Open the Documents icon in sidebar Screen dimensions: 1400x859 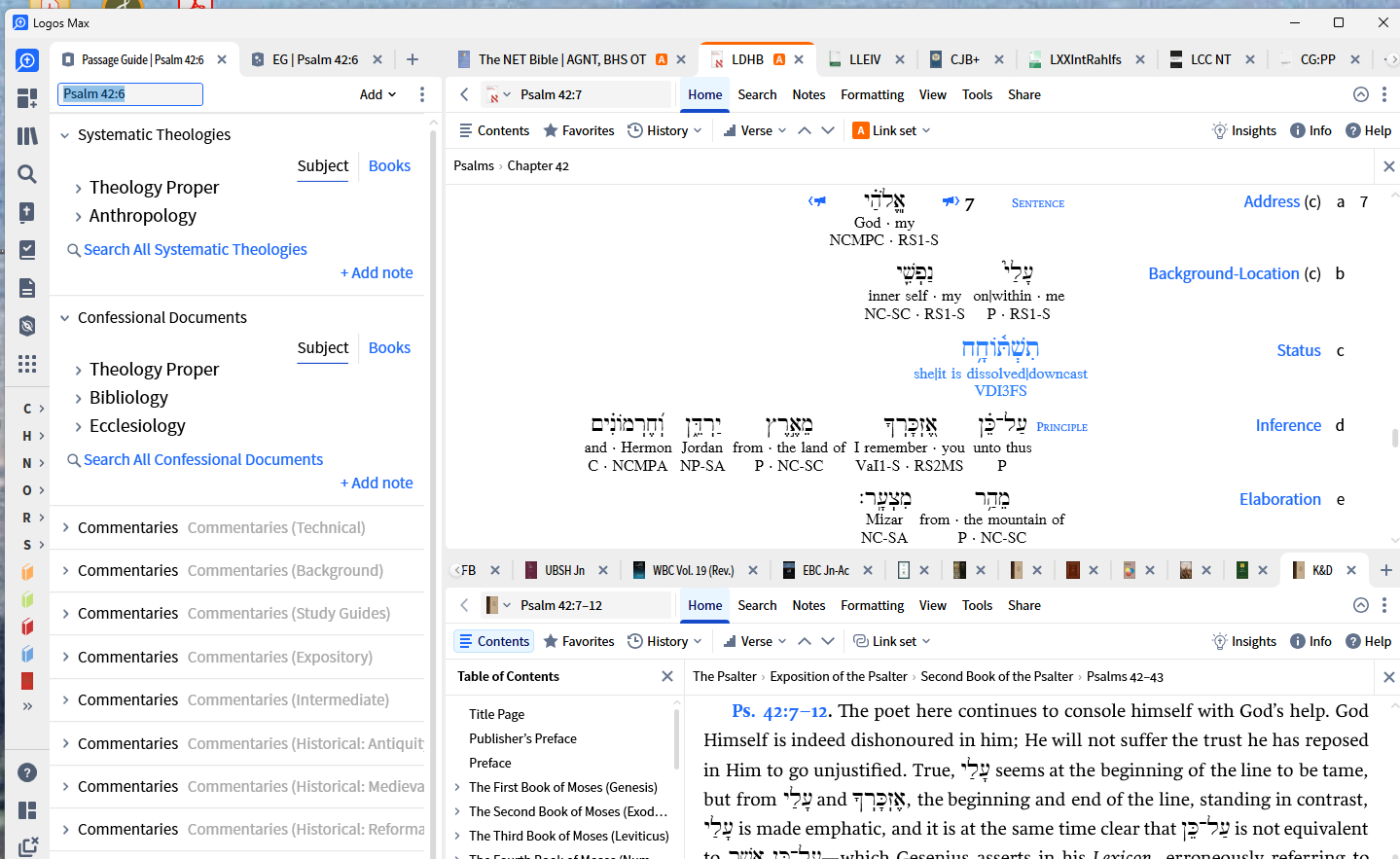[27, 288]
